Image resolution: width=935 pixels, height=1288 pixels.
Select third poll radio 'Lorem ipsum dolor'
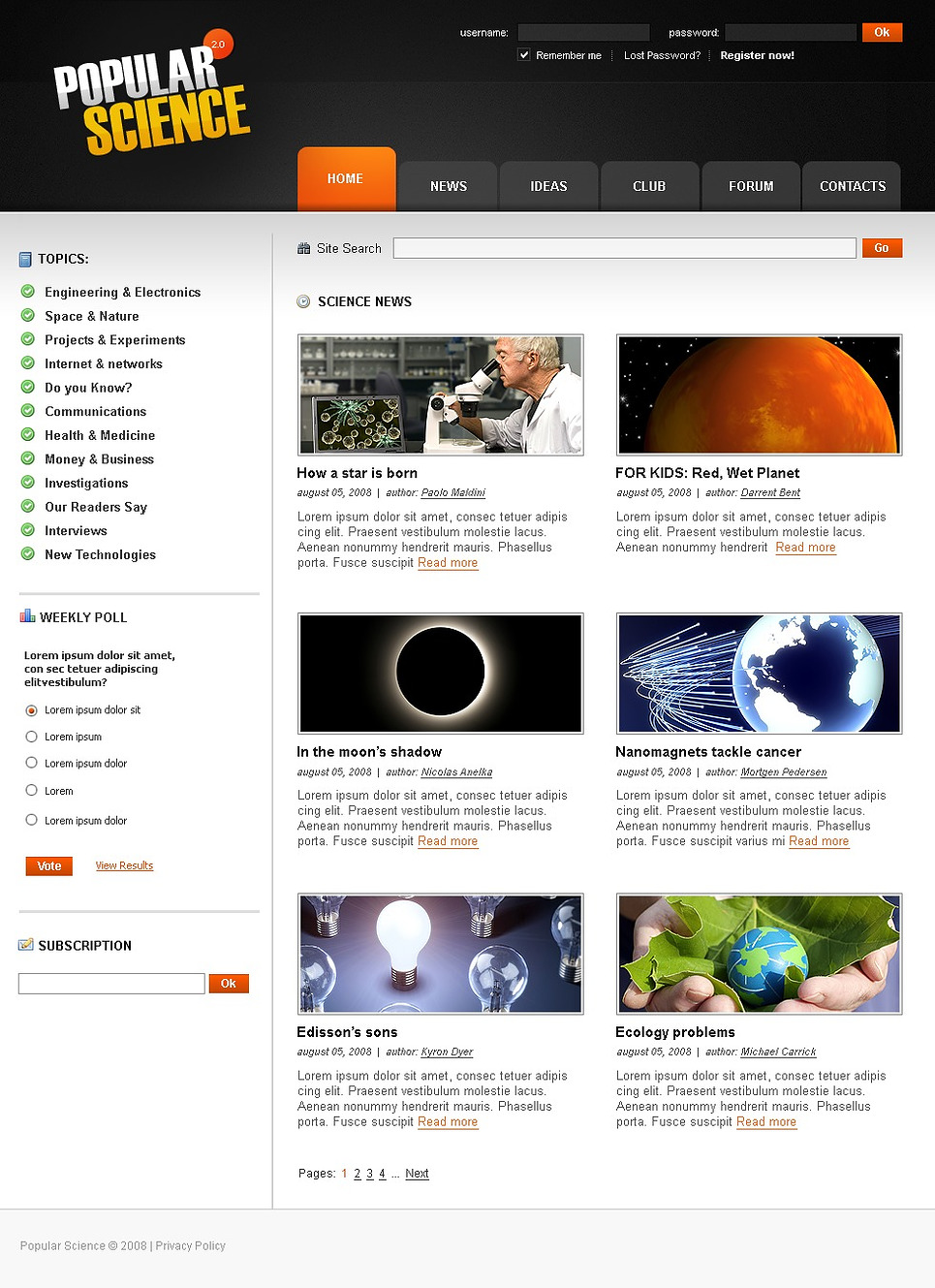tap(31, 763)
